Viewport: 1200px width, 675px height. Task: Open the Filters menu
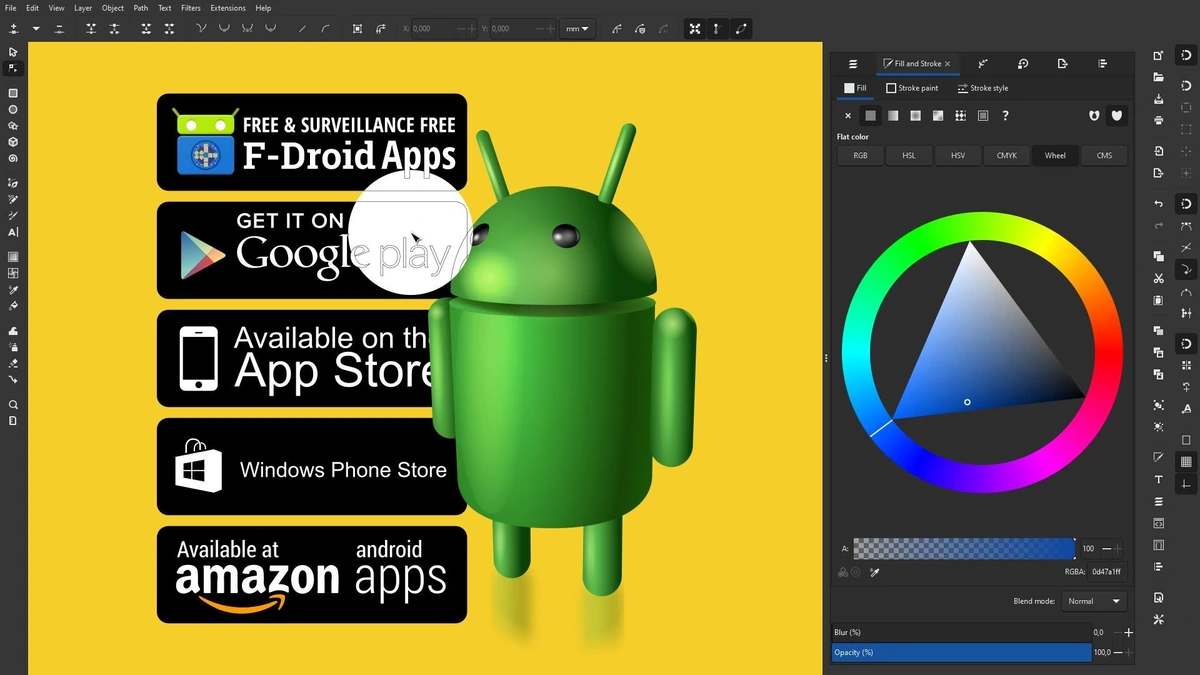(x=190, y=8)
